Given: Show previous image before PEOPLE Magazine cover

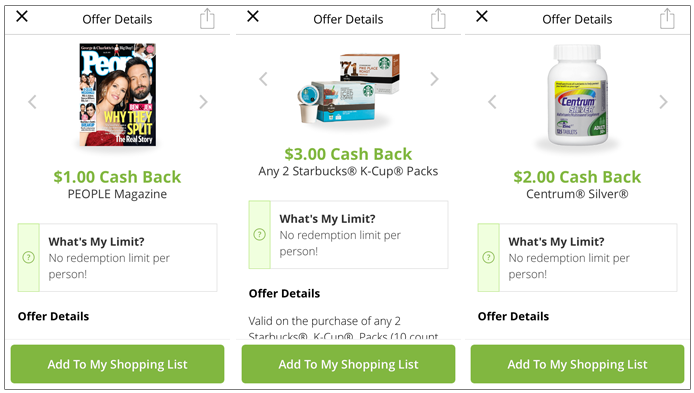Looking at the screenshot, I should pos(32,102).
